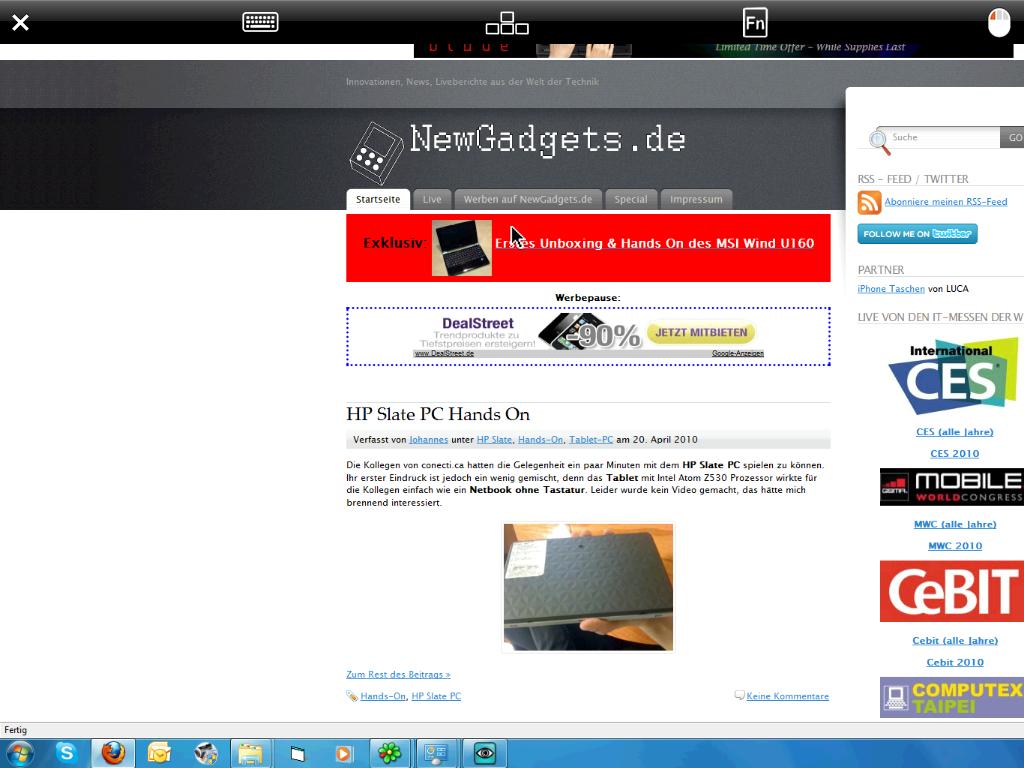The image size is (1024, 768).
Task: Open Outlook from the taskbar
Action: click(159, 754)
